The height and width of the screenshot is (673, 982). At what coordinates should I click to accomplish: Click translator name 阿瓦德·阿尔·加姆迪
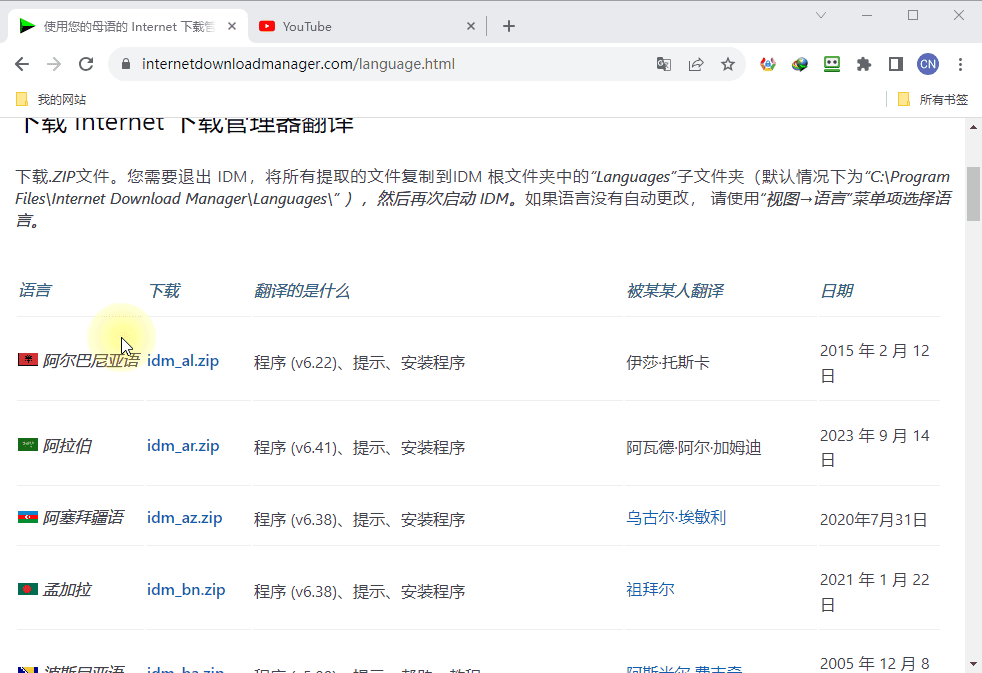694,448
